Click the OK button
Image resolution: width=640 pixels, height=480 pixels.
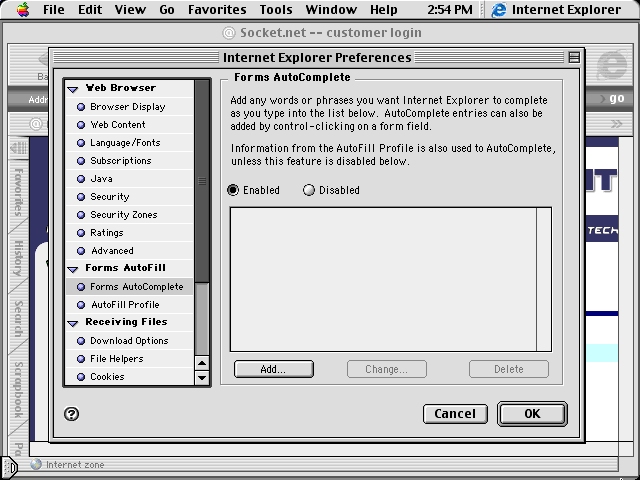click(532, 414)
